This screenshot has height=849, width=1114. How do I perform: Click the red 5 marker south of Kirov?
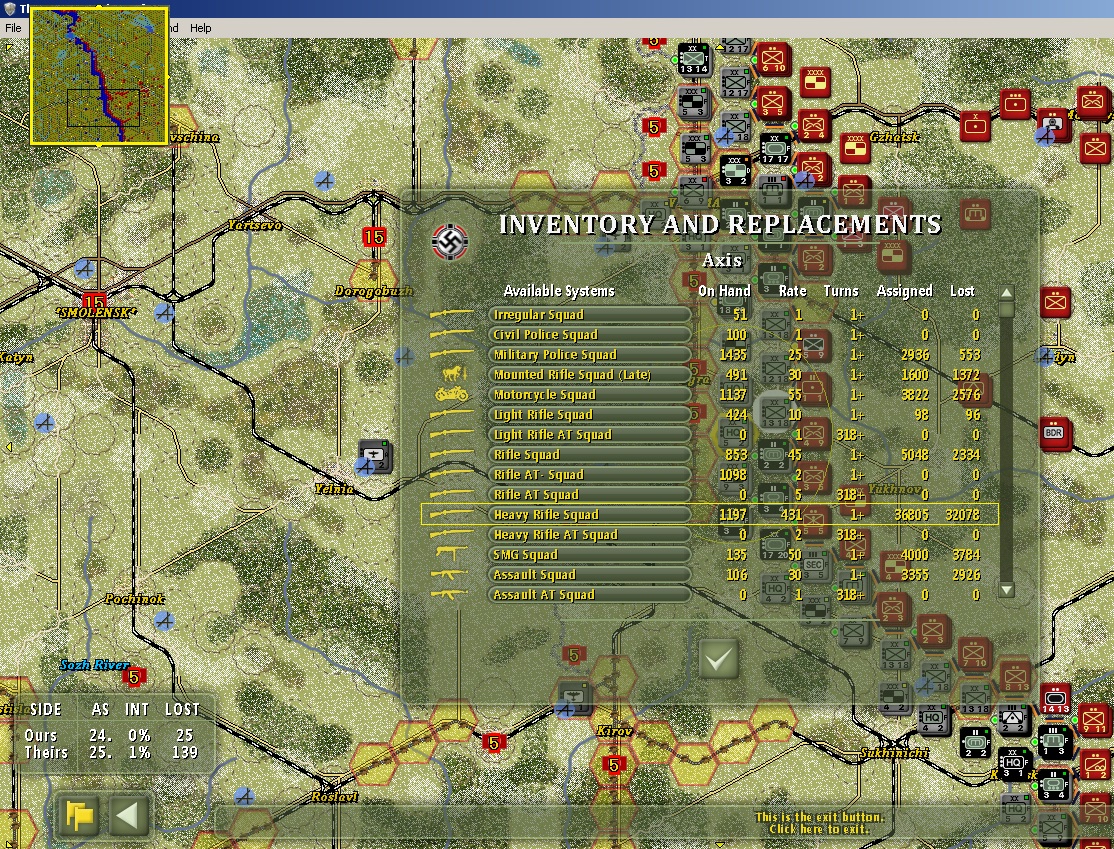click(614, 765)
